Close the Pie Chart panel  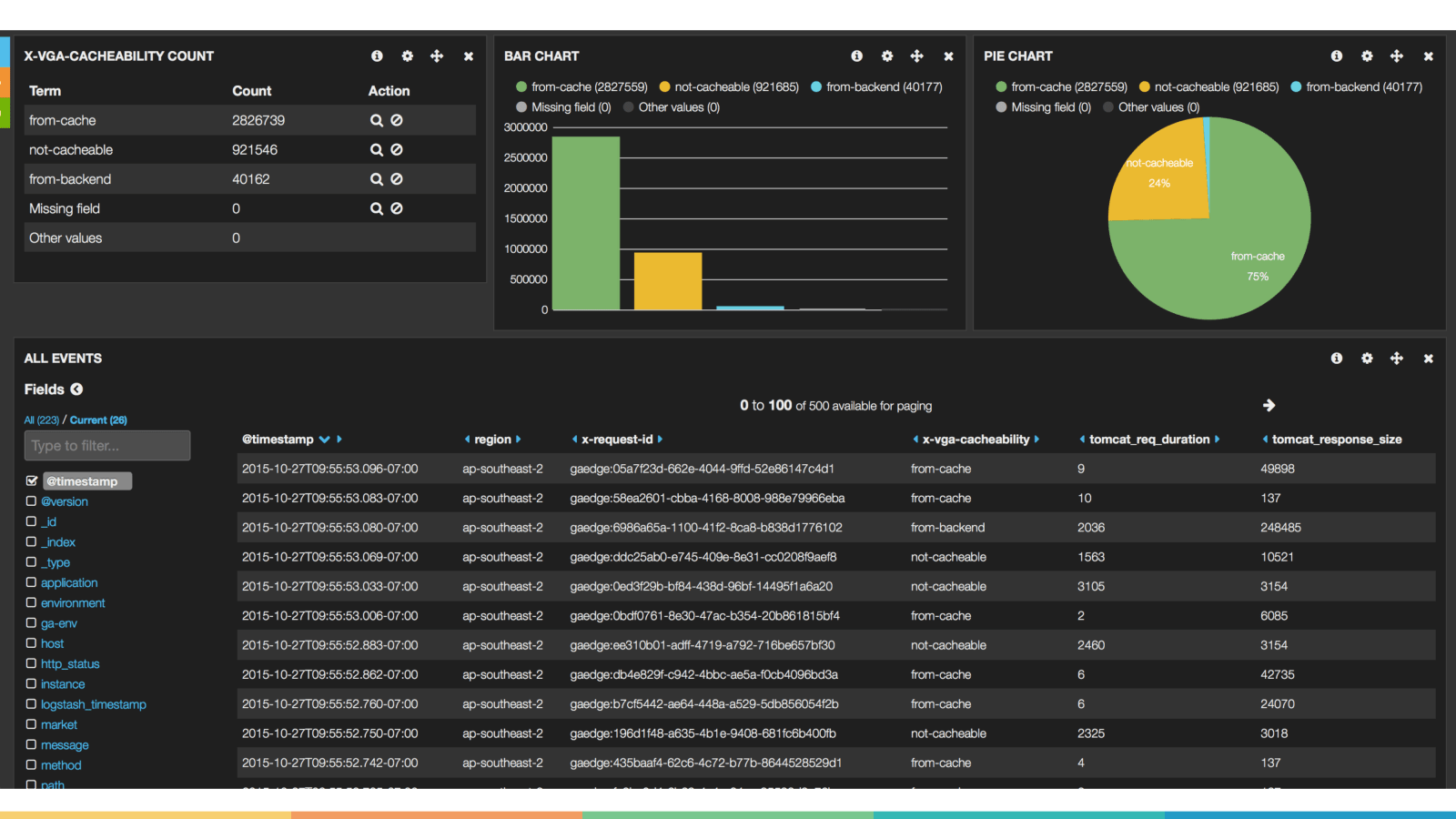(1429, 56)
